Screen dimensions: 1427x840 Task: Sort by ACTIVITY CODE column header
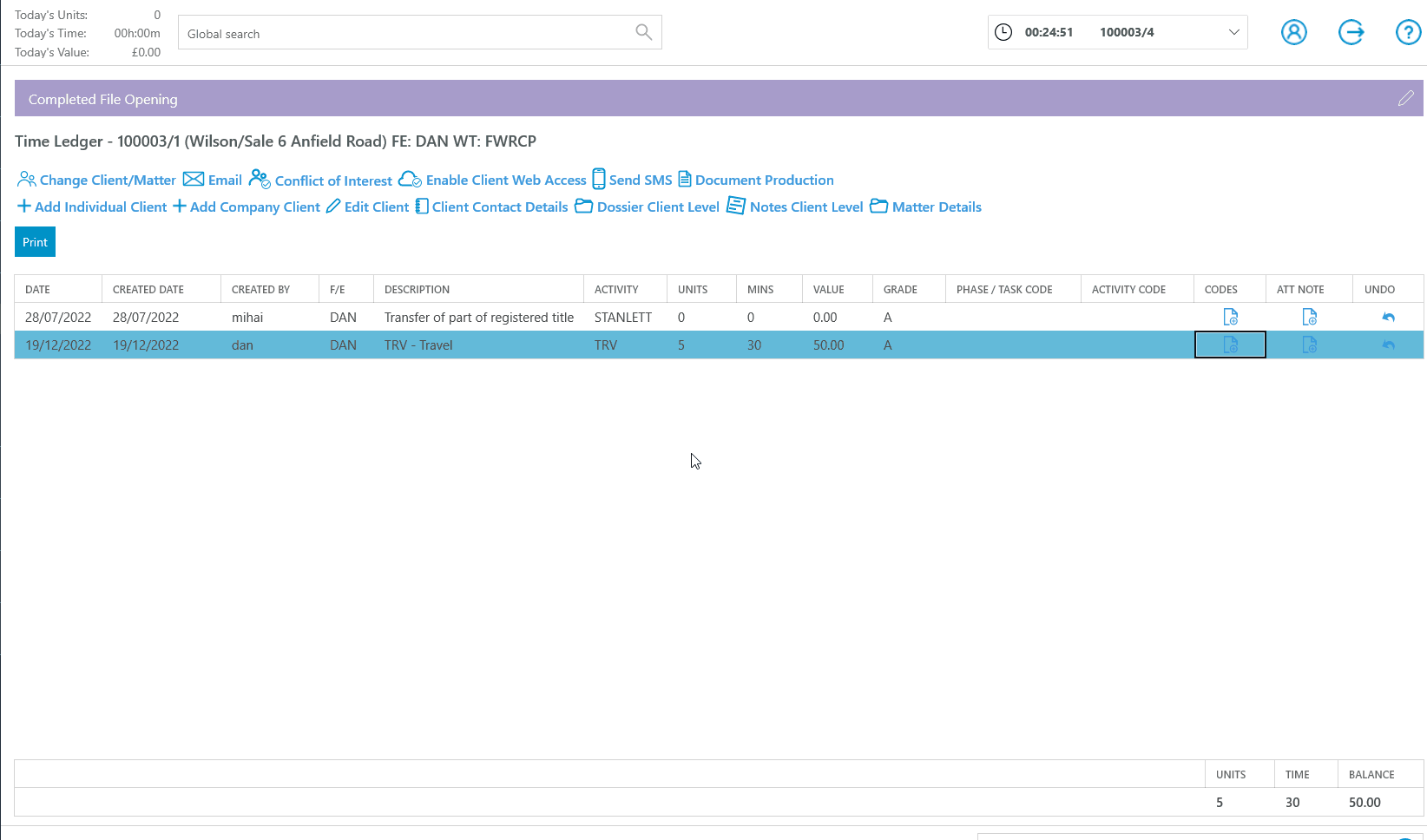click(1138, 289)
